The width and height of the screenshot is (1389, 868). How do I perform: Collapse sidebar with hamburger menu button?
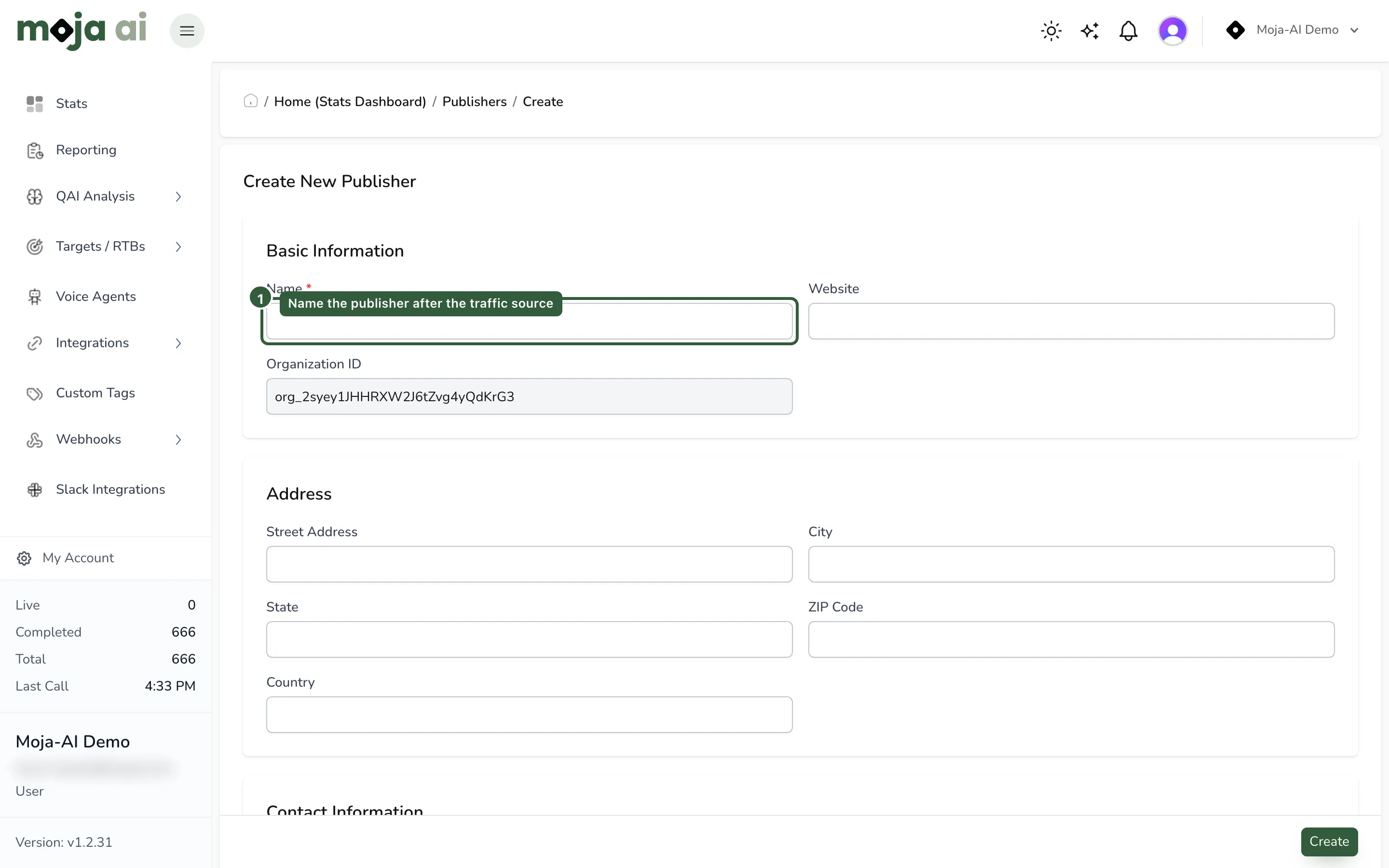click(x=187, y=30)
